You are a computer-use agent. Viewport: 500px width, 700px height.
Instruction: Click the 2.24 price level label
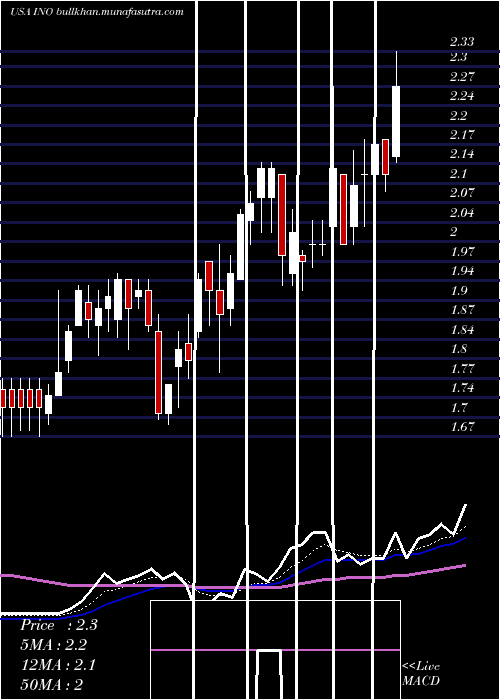pyautogui.click(x=462, y=96)
